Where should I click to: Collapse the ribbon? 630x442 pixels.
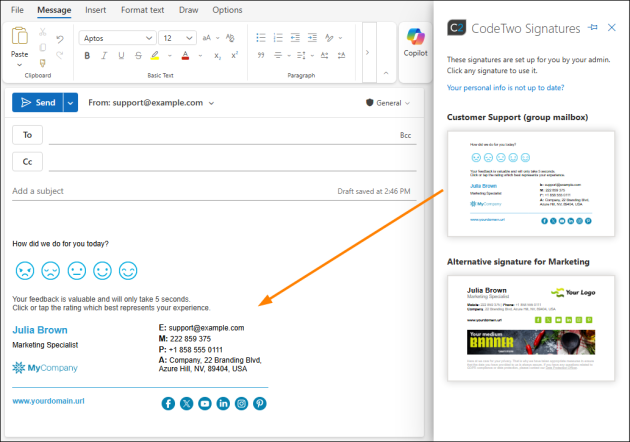[x=386, y=73]
